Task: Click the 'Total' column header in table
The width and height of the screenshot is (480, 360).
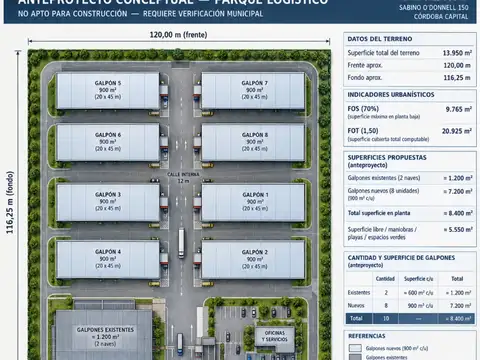Action: (x=457, y=279)
